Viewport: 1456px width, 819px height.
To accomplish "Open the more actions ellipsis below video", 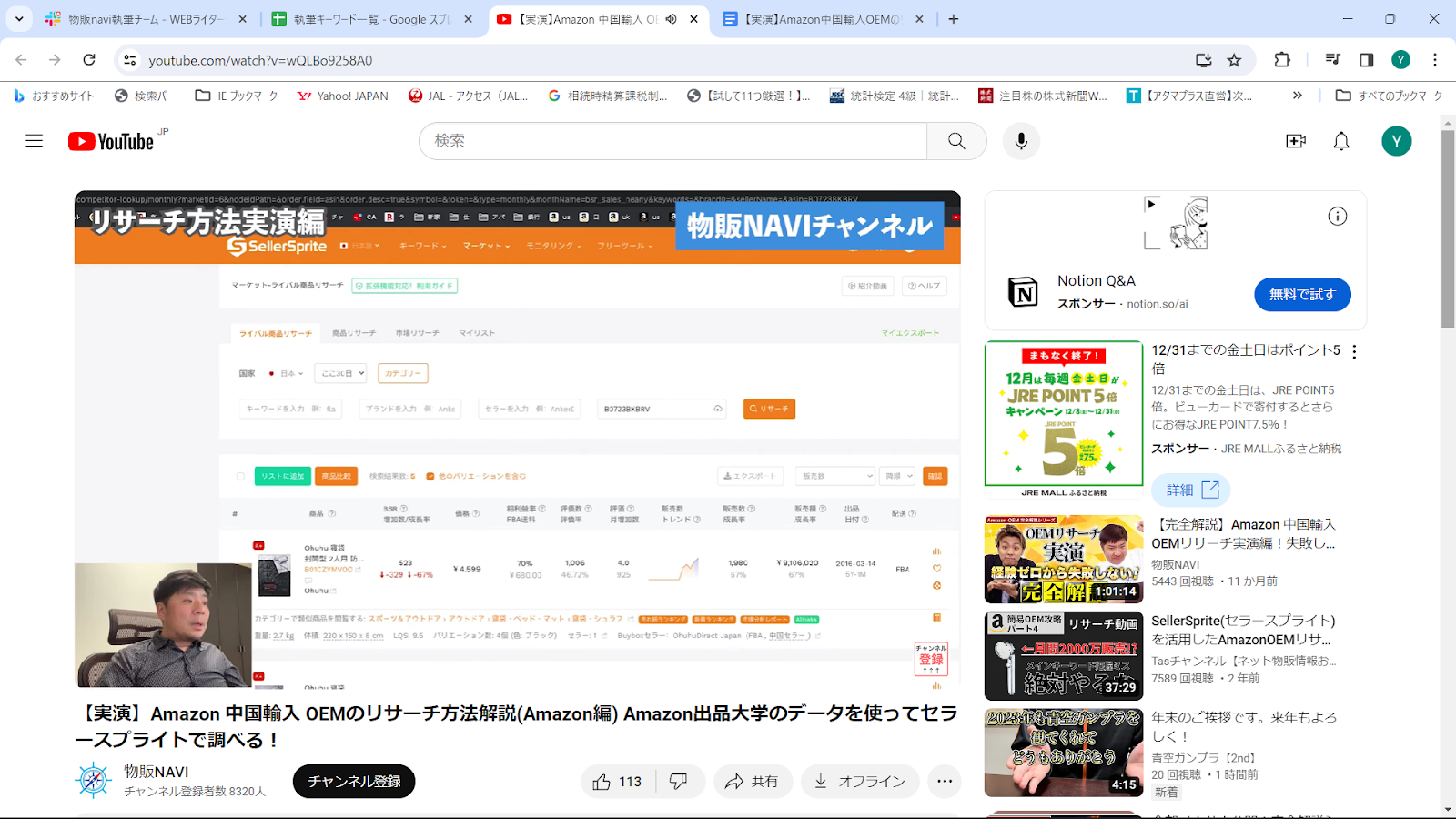I will (945, 782).
